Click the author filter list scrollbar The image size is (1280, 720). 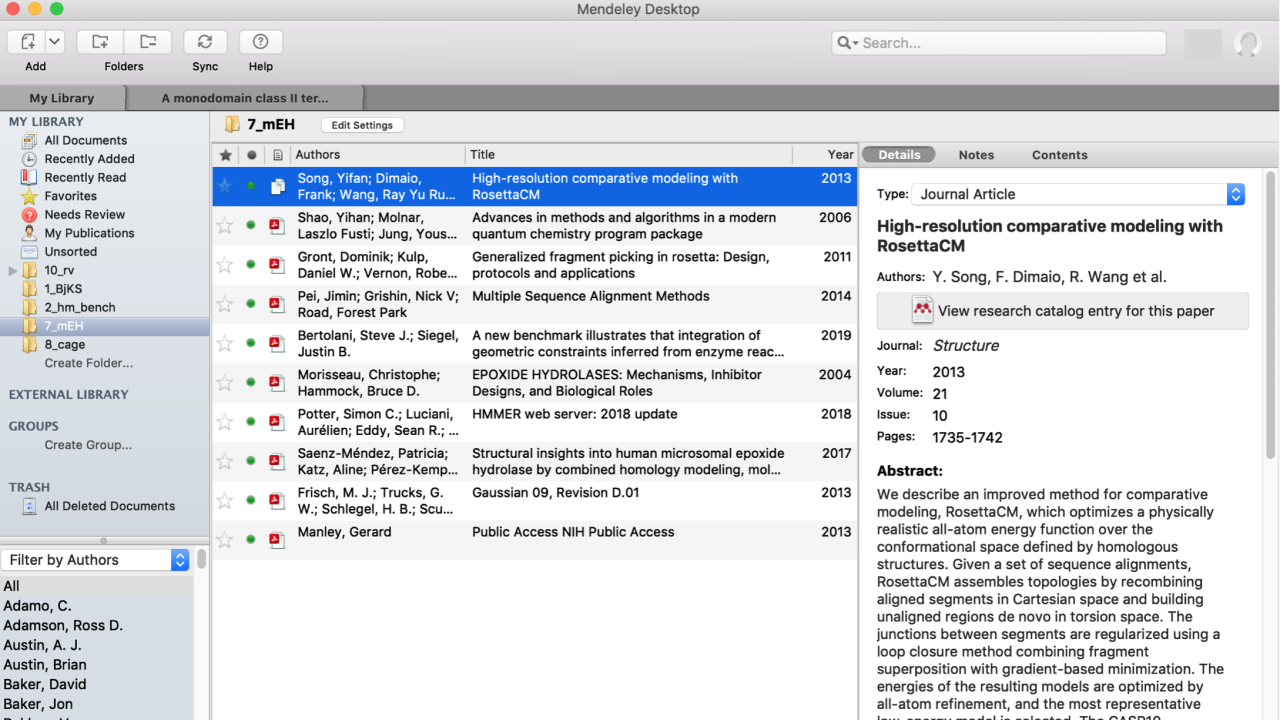(x=201, y=559)
